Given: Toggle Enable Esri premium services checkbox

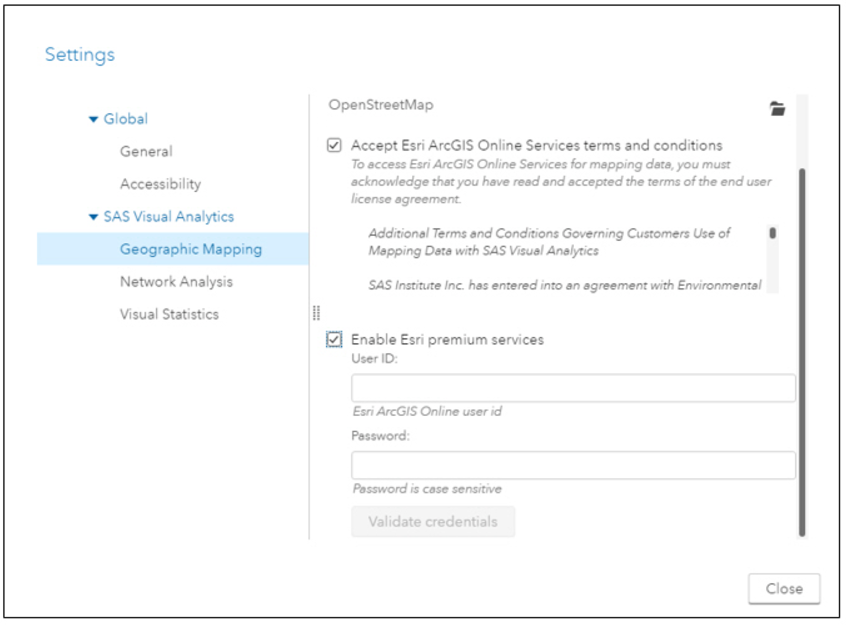Looking at the screenshot, I should 334,339.
